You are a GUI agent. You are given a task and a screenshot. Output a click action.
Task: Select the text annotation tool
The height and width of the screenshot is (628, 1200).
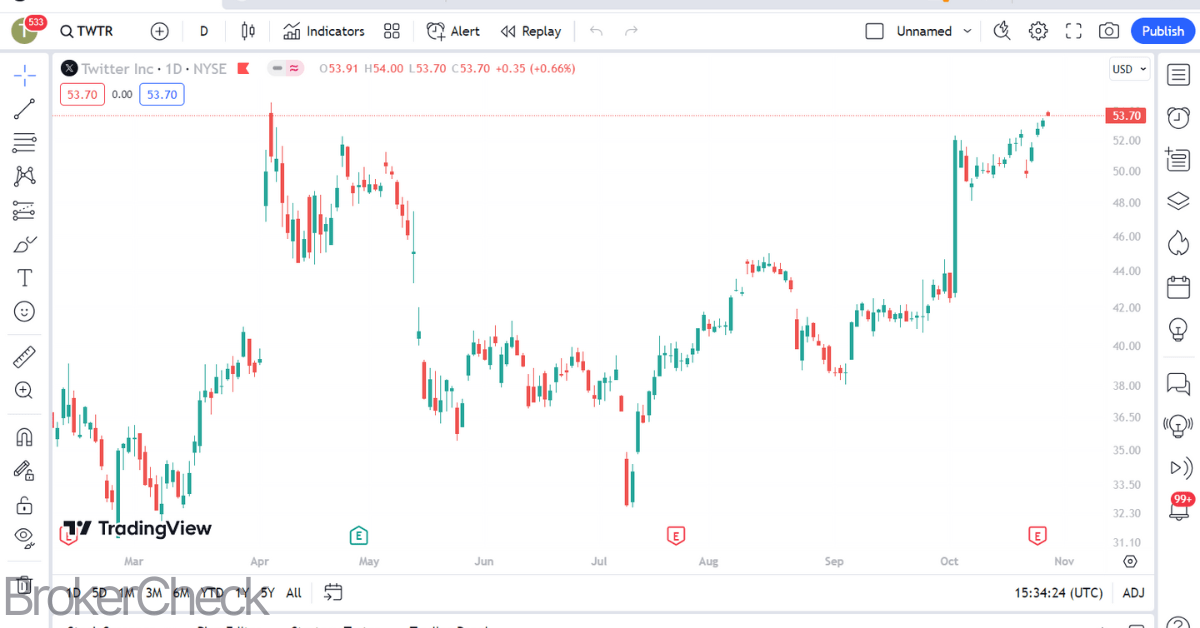point(25,278)
